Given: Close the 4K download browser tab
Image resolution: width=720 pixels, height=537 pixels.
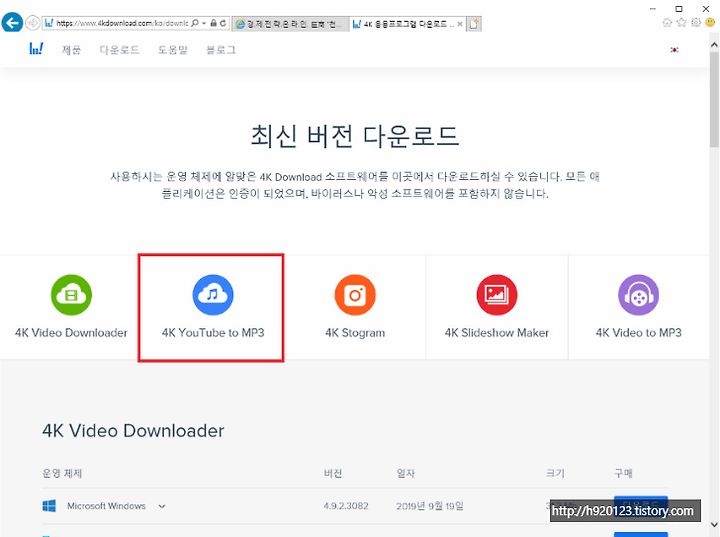Looking at the screenshot, I should click(460, 24).
